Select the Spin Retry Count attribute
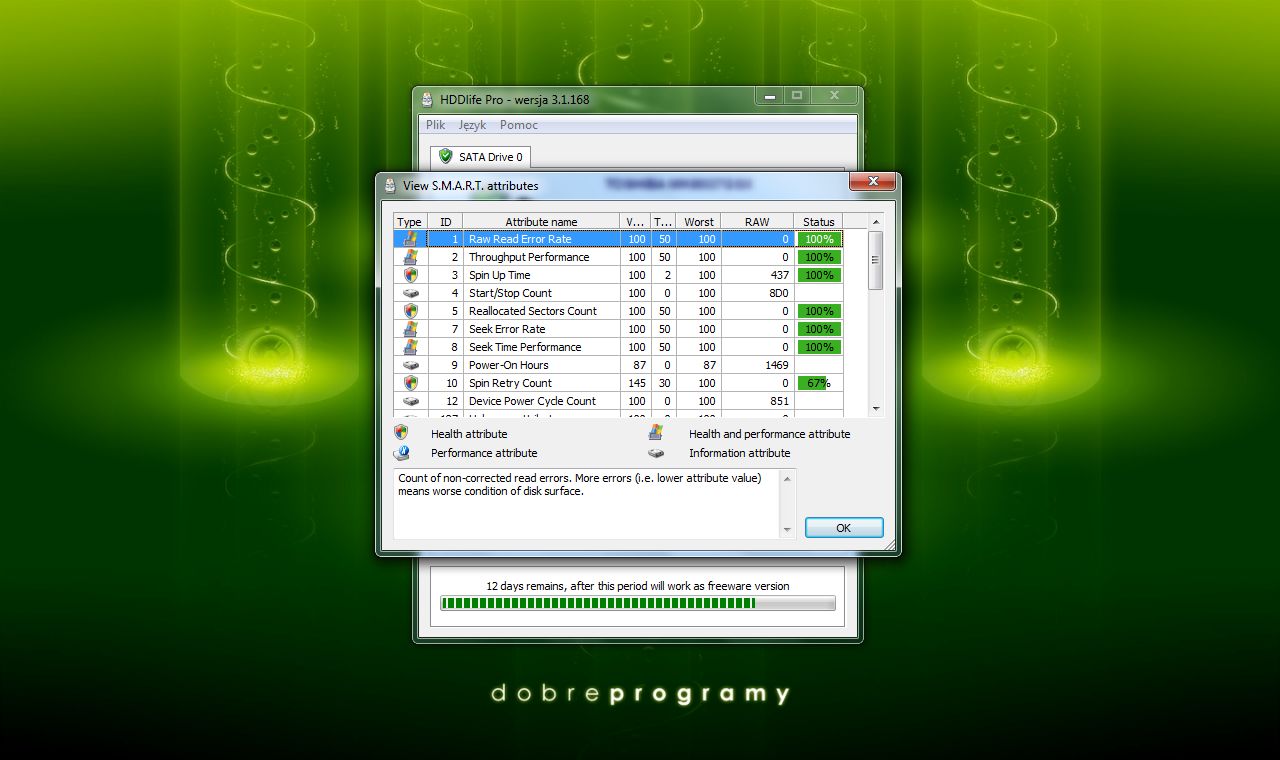 pos(618,383)
